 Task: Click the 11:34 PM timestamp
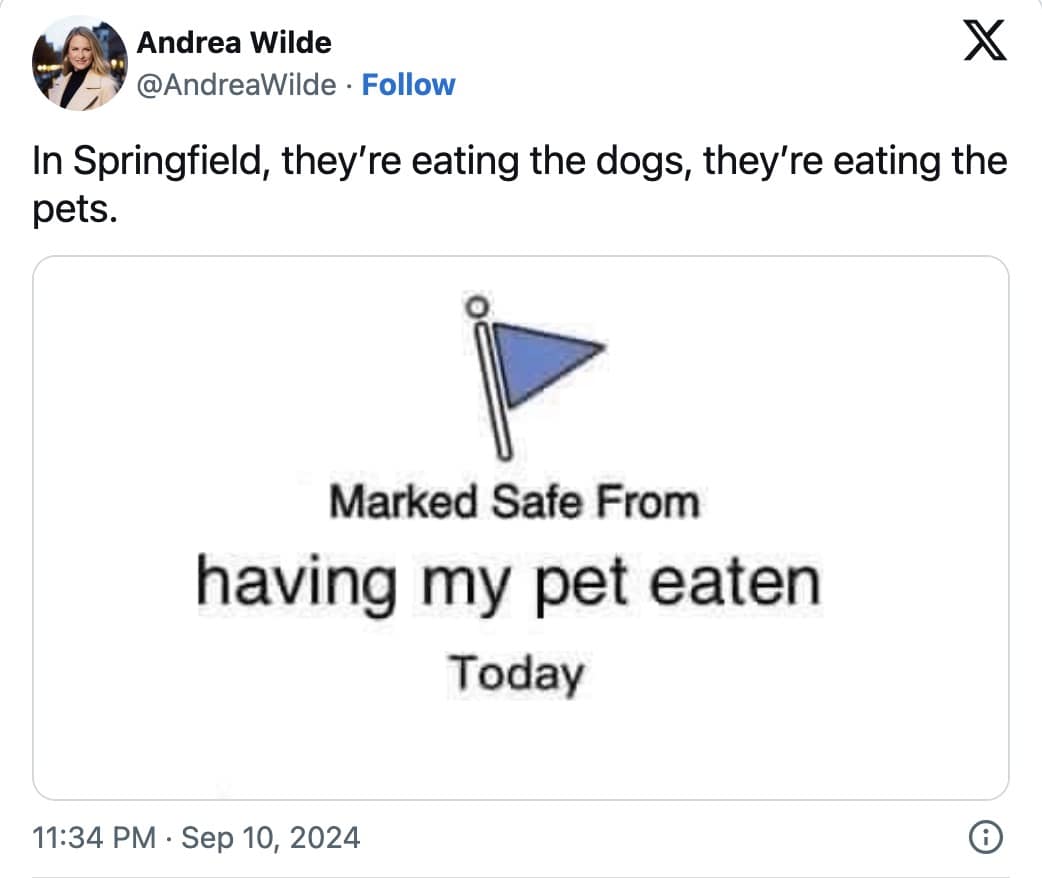tap(94, 836)
